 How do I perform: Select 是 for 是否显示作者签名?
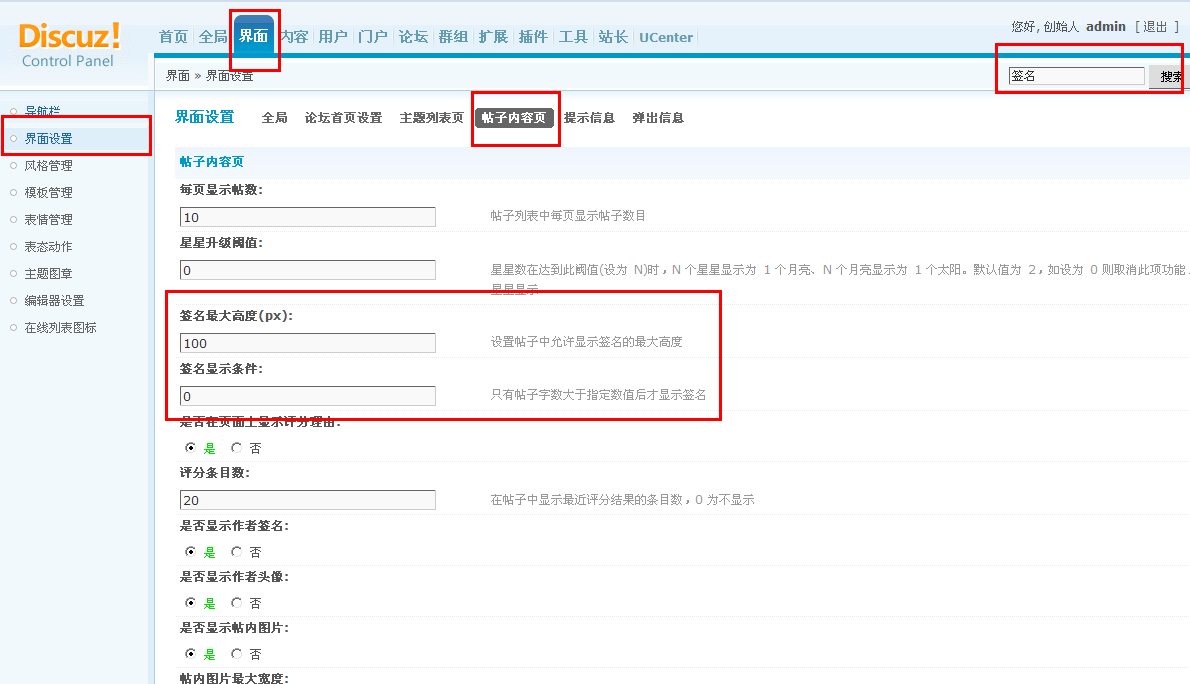pos(190,552)
